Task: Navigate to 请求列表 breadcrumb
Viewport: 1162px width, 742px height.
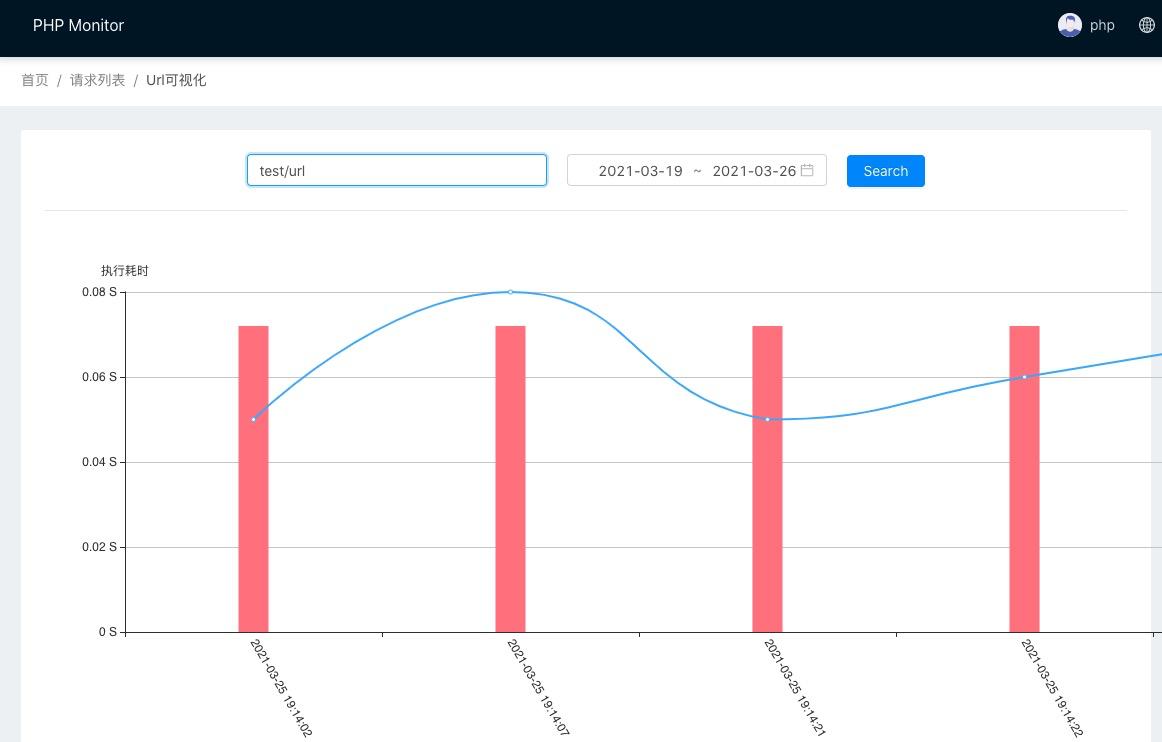Action: pos(97,80)
